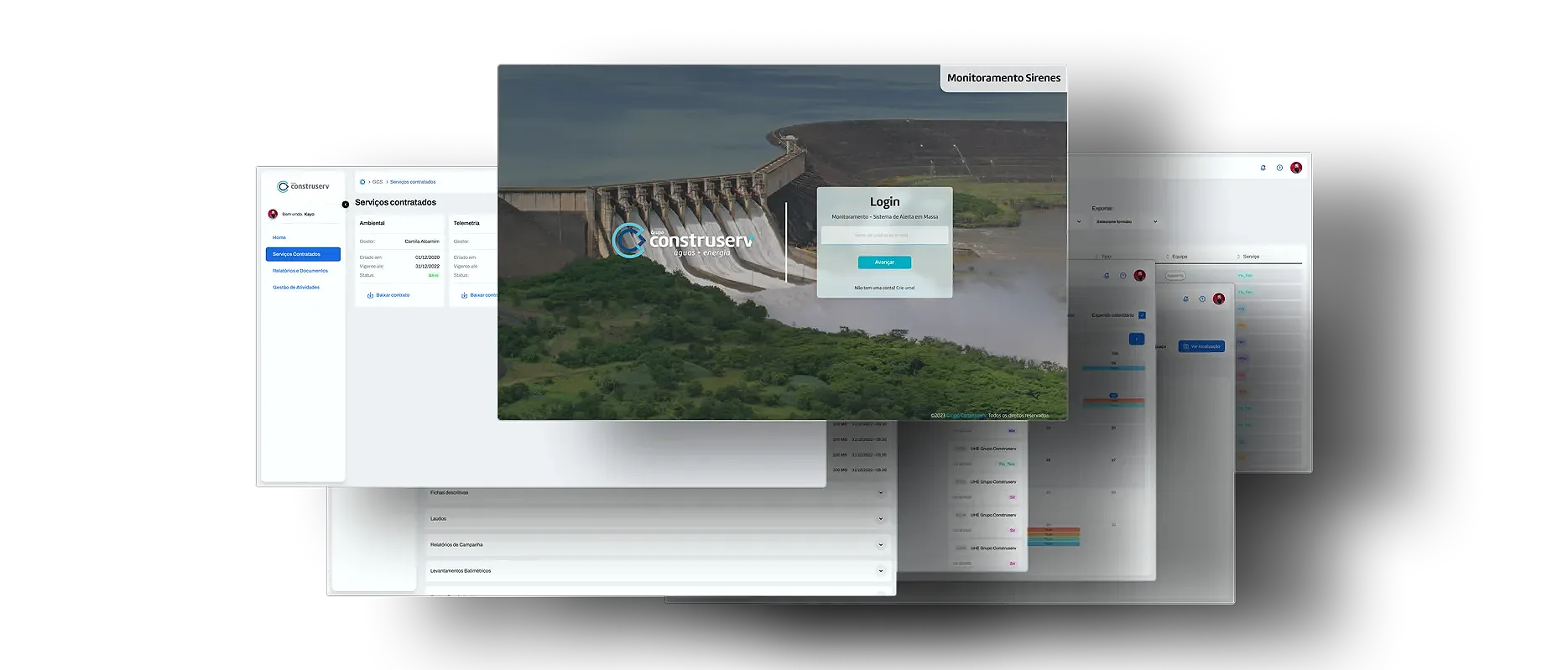Open user avatar in the rear table window

(x=1296, y=168)
